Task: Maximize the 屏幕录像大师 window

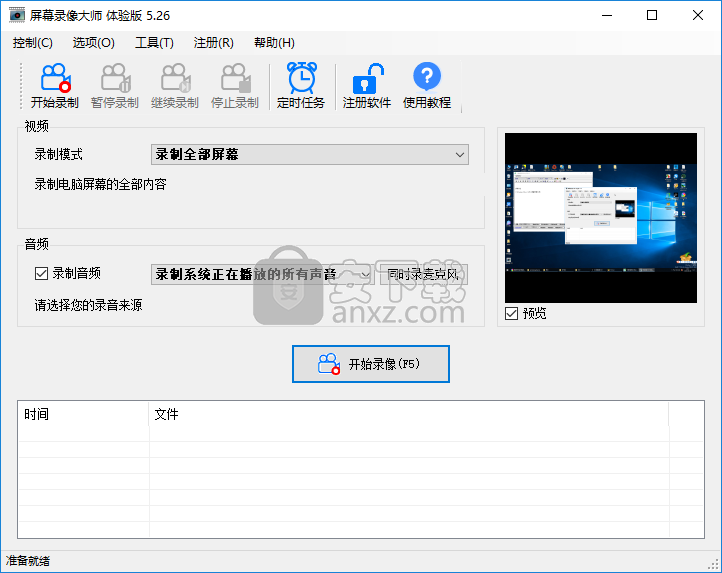Action: [652, 15]
